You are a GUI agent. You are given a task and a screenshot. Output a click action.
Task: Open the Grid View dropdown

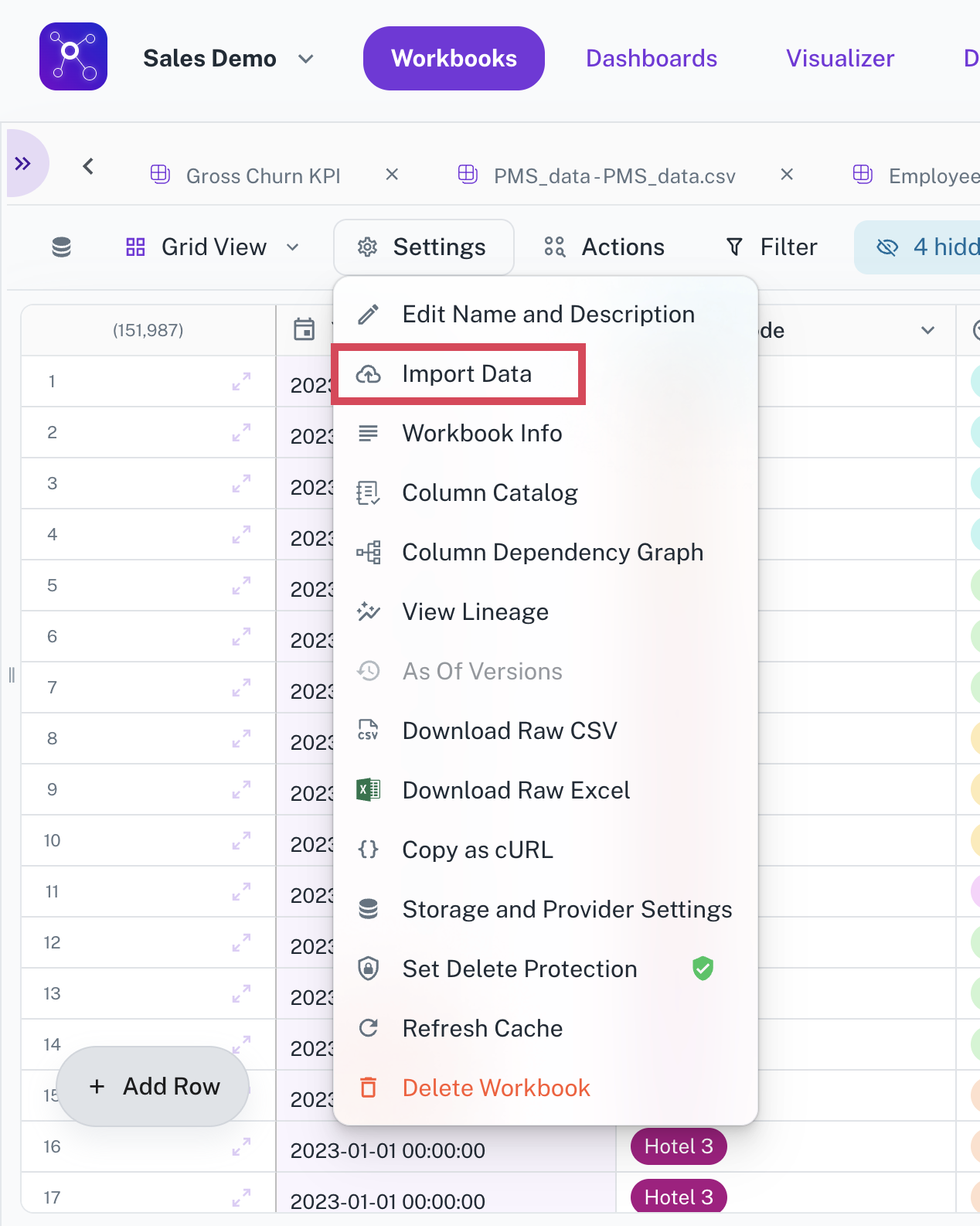pos(213,247)
